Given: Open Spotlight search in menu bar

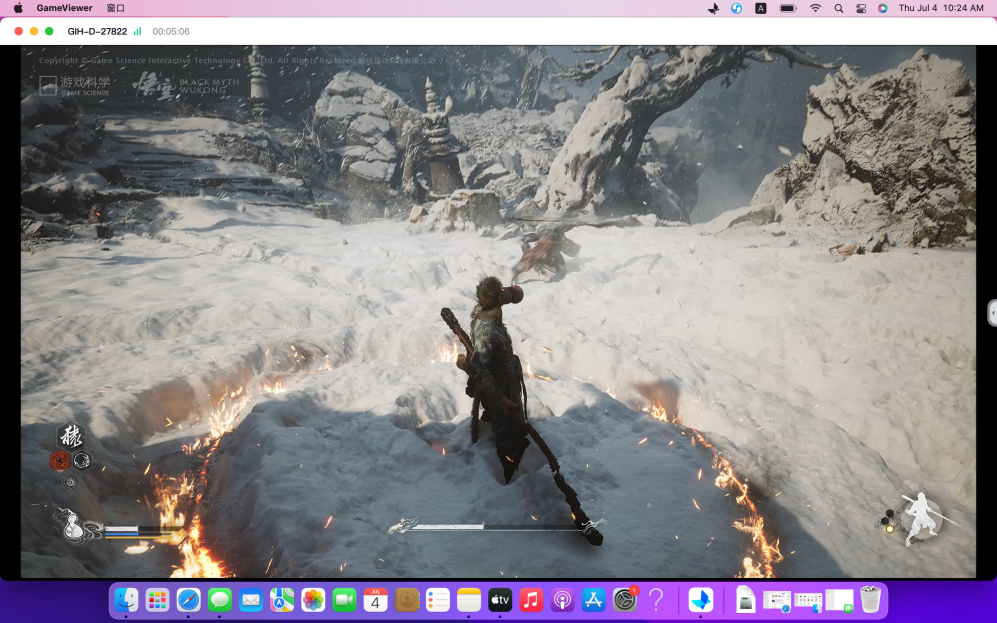Looking at the screenshot, I should [838, 8].
